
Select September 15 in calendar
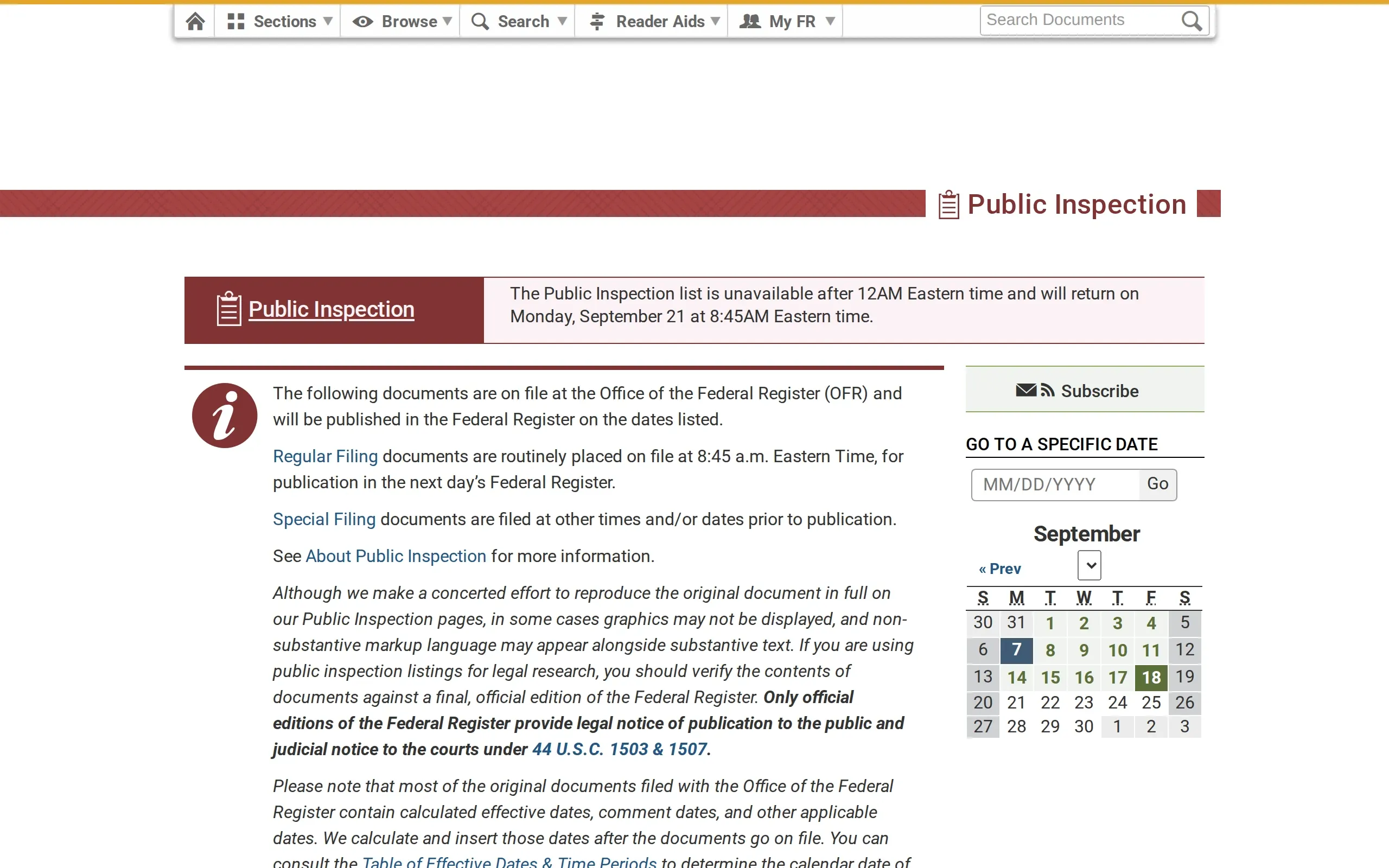(x=1050, y=678)
